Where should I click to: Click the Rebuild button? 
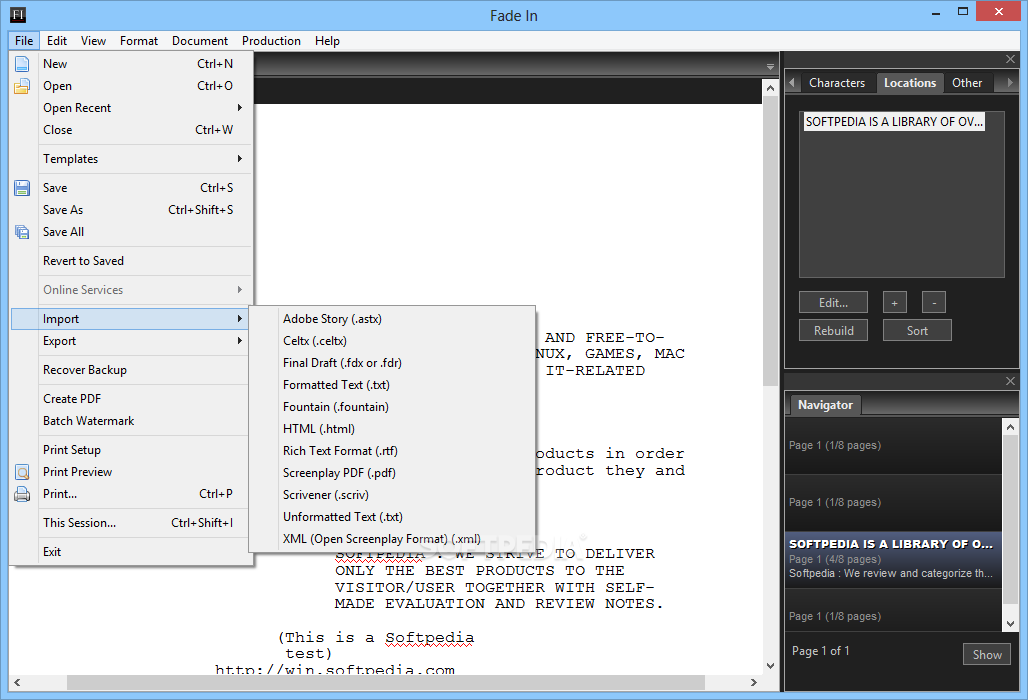[833, 331]
